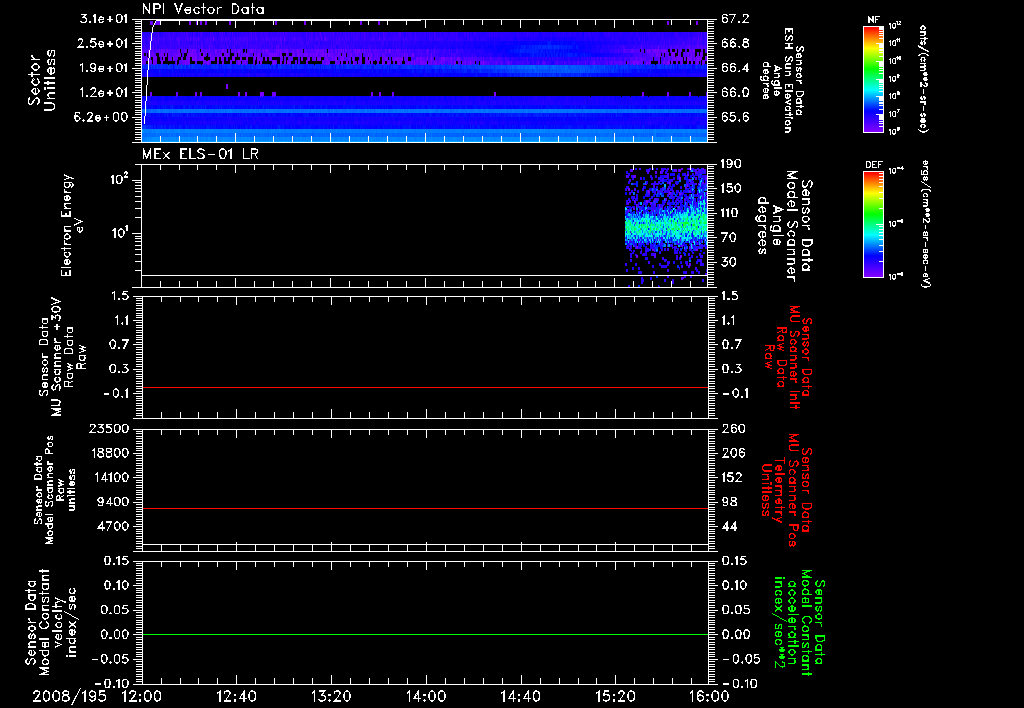The image size is (1024, 708).
Task: Click the 3.1e+01 sector tick value
Action: coord(103,19)
